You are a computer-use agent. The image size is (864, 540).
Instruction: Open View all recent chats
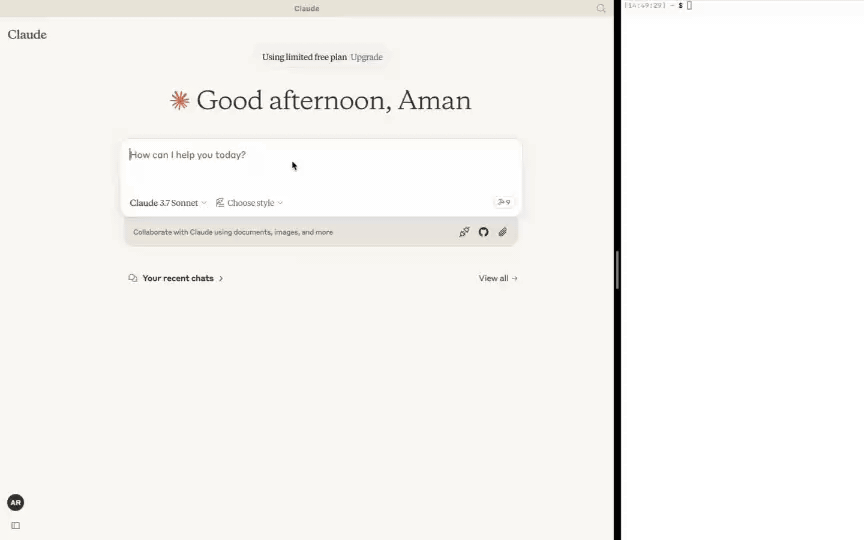(x=497, y=278)
